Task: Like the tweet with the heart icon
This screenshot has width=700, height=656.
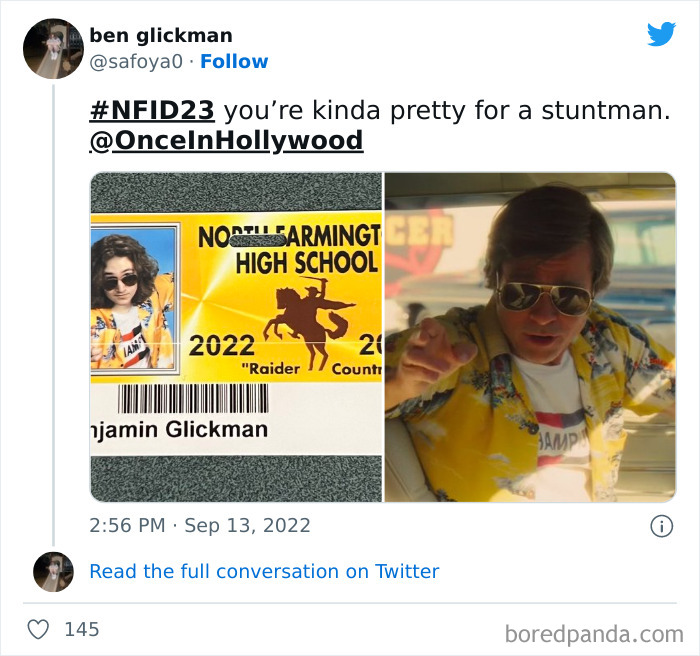Action: click(x=38, y=629)
